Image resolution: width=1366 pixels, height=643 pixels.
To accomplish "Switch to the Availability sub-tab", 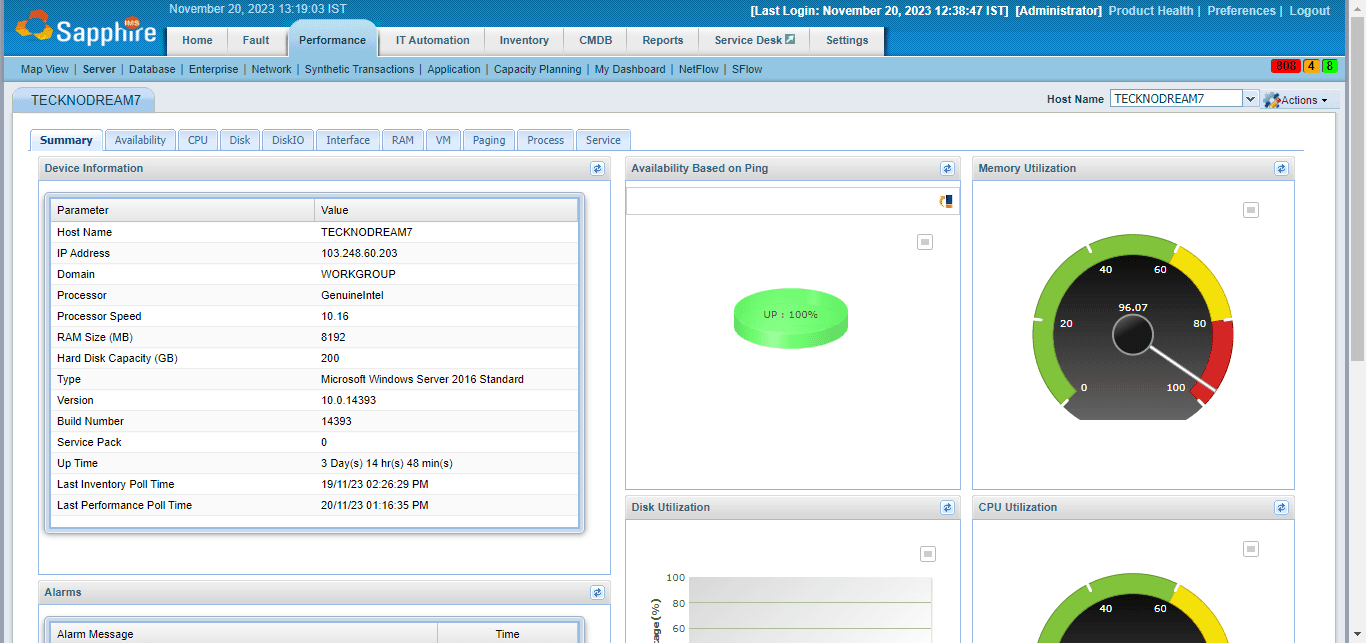I will pyautogui.click(x=140, y=140).
